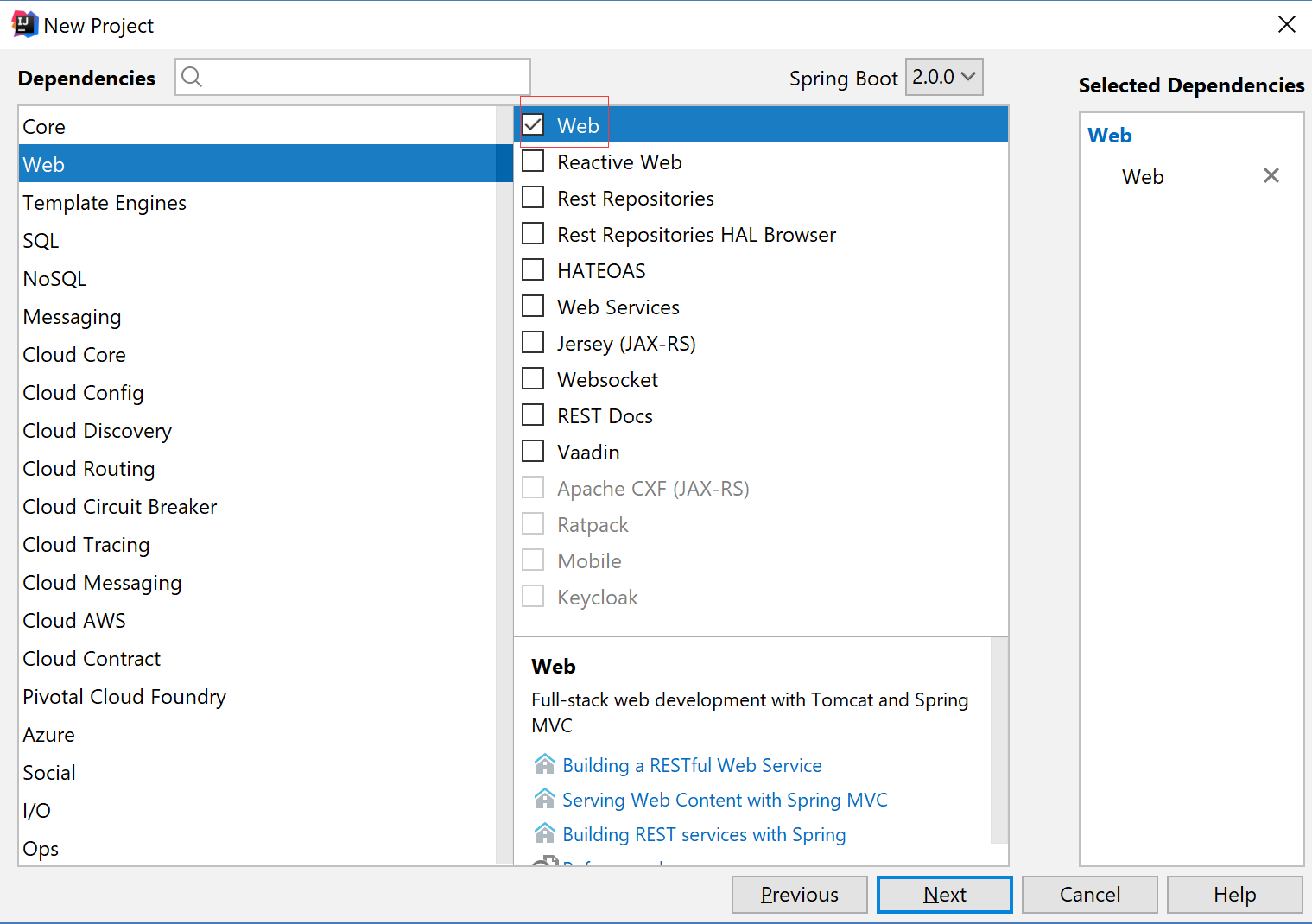Click home icon beside Building REST services guide
This screenshot has width=1312, height=924.
point(545,833)
